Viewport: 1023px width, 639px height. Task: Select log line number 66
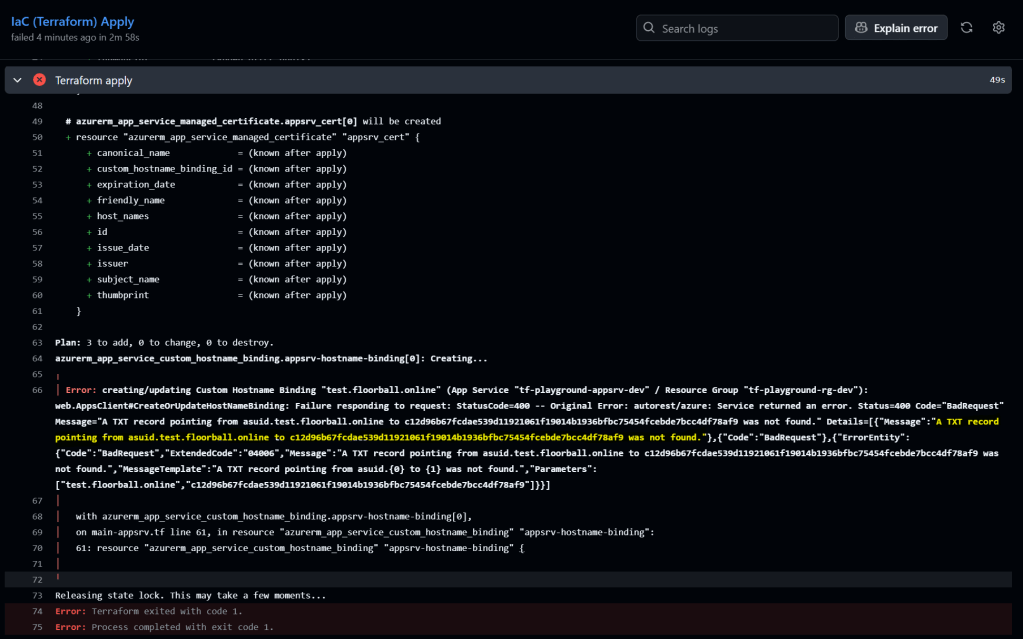point(37,389)
